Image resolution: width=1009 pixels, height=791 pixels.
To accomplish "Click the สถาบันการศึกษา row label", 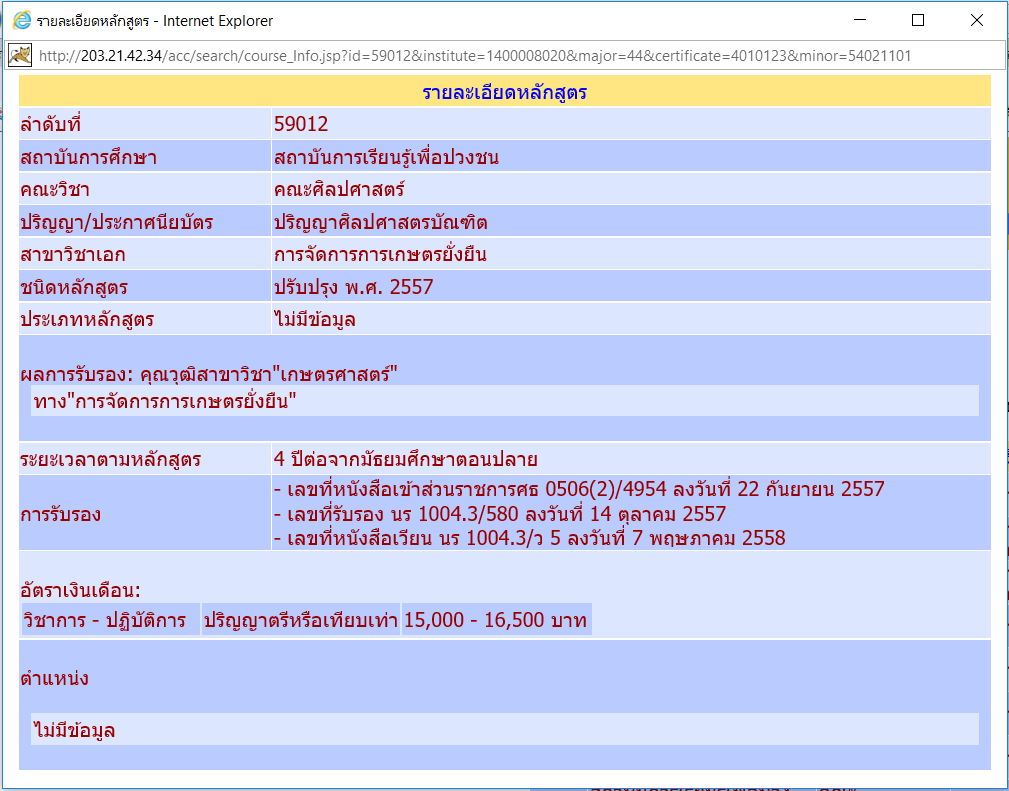I will (x=89, y=157).
